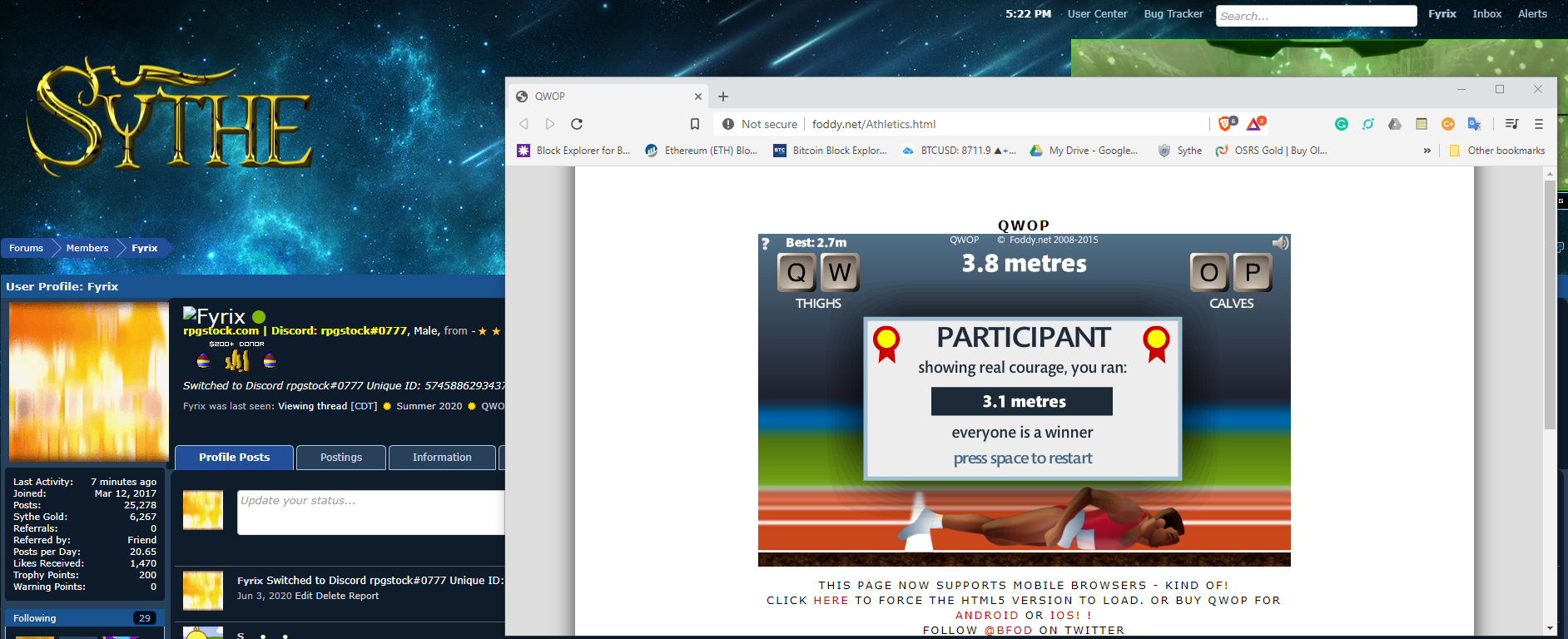
Task: Open the yellow notepad extension icon
Action: tap(1421, 124)
